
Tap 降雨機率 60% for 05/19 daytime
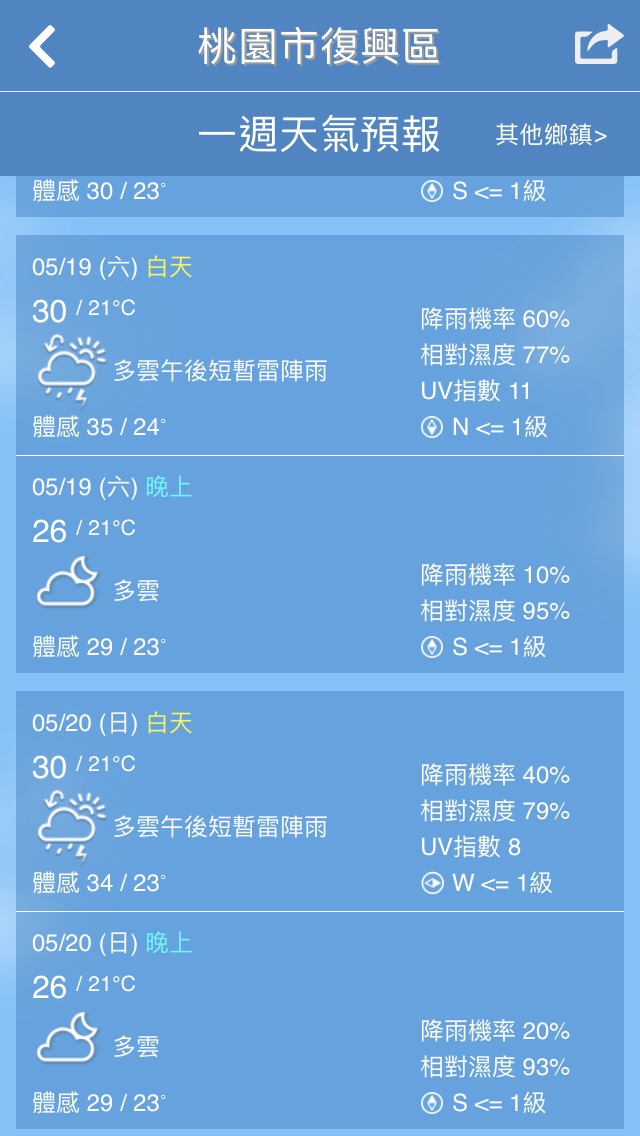[495, 319]
